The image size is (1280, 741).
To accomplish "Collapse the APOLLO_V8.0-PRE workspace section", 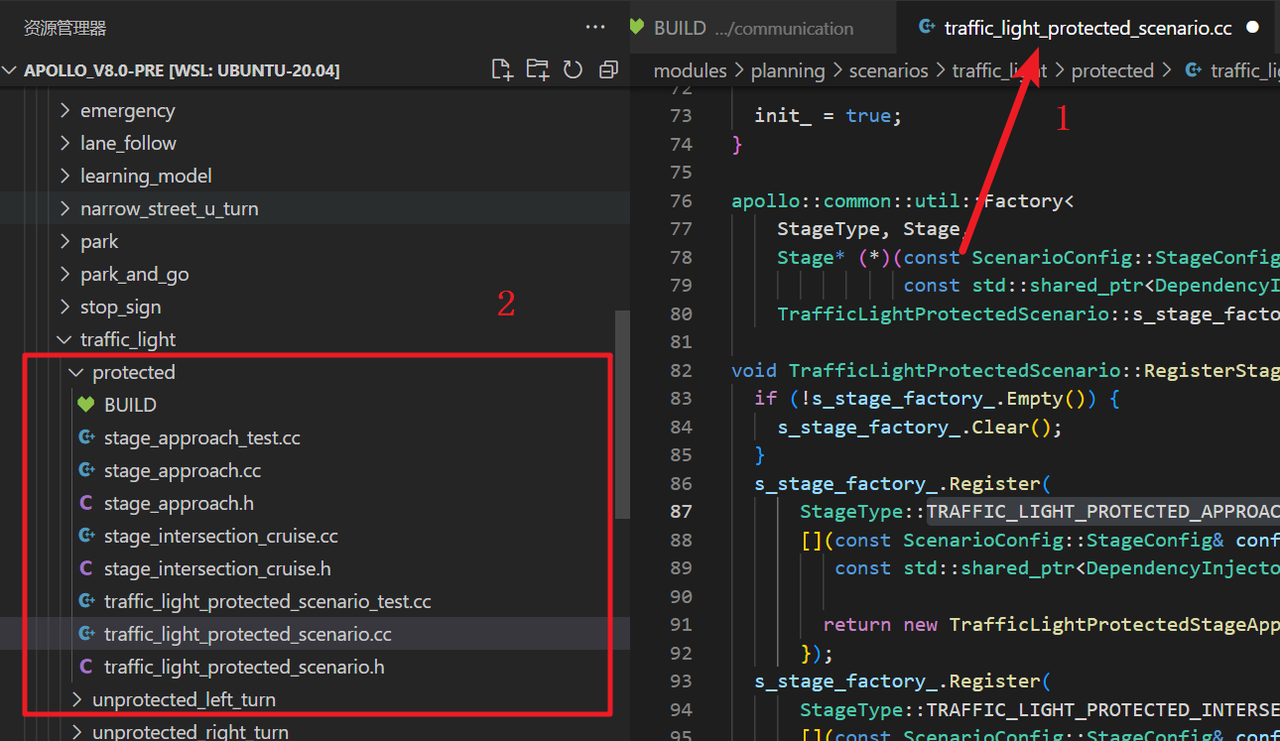I will click(180, 70).
